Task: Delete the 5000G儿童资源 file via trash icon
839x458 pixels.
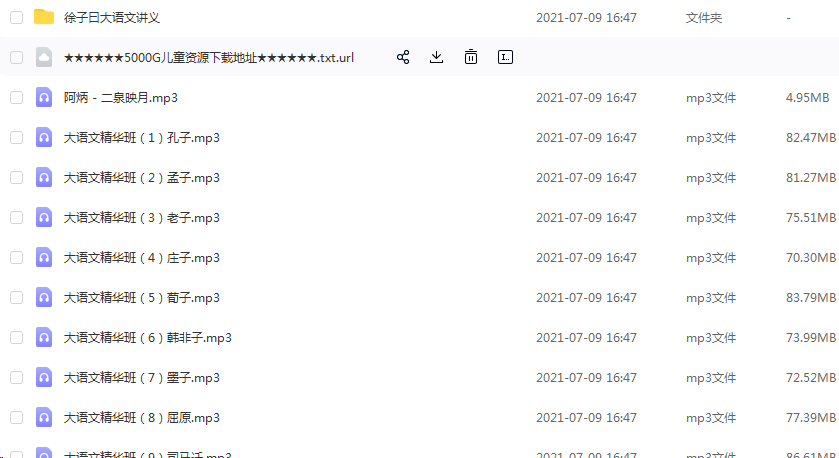Action: [471, 57]
